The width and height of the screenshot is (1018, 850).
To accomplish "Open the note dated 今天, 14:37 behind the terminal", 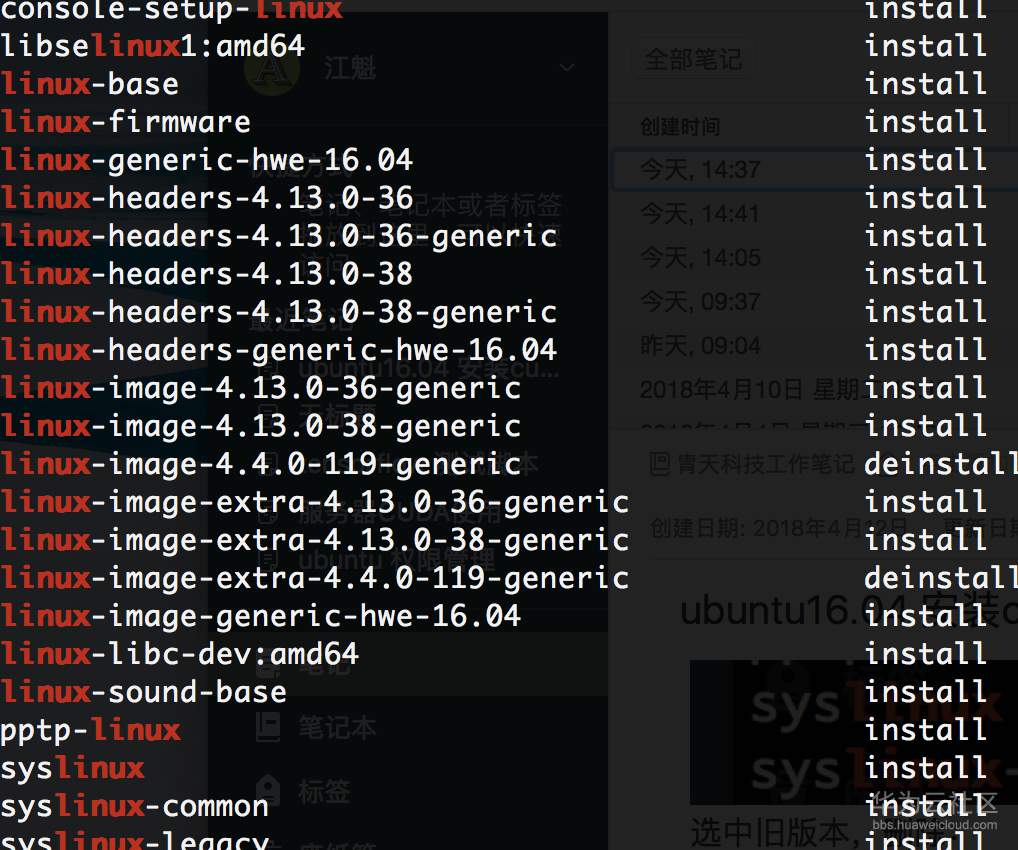I will 700,170.
